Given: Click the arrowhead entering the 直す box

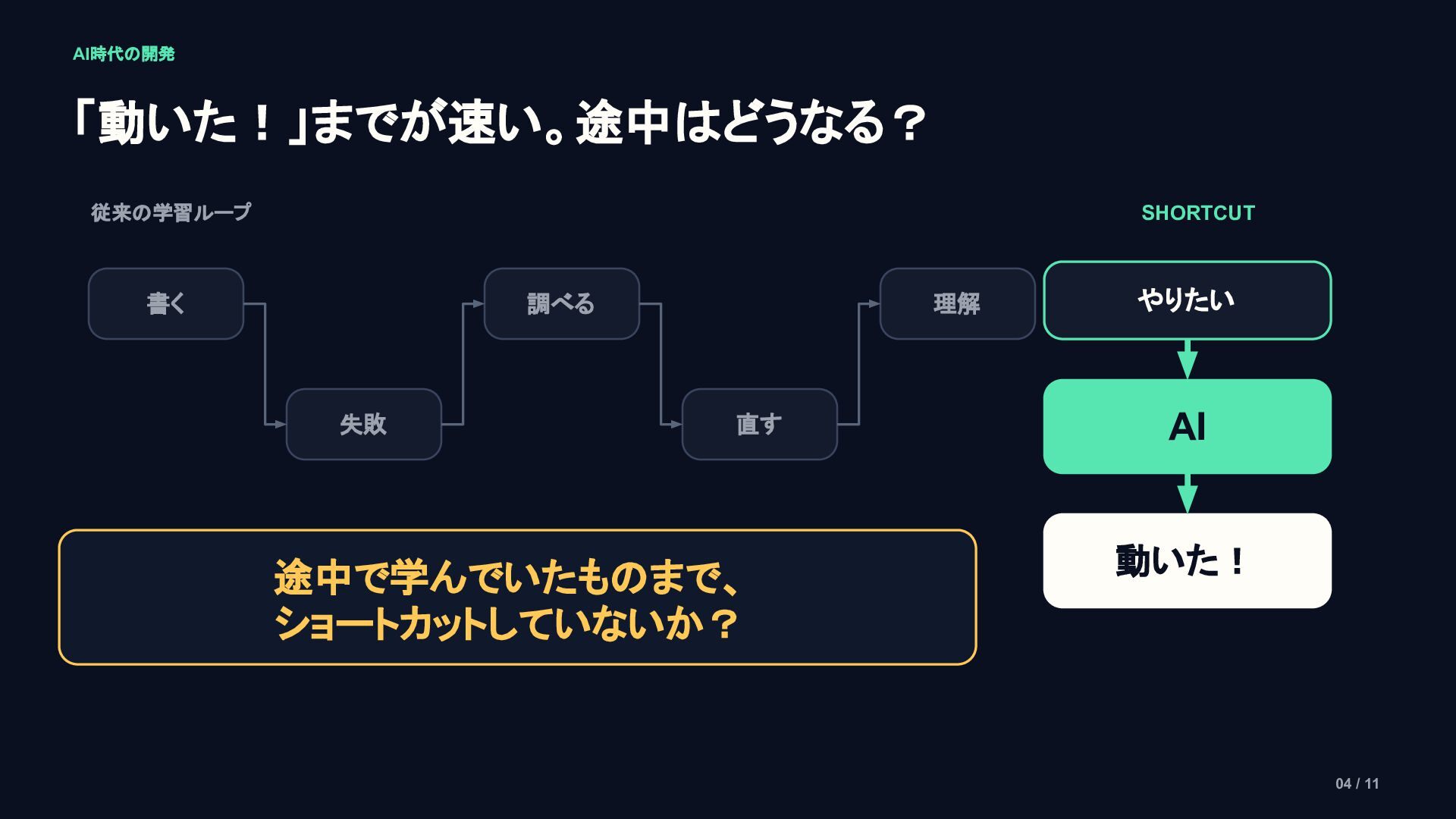Looking at the screenshot, I should coord(676,424).
